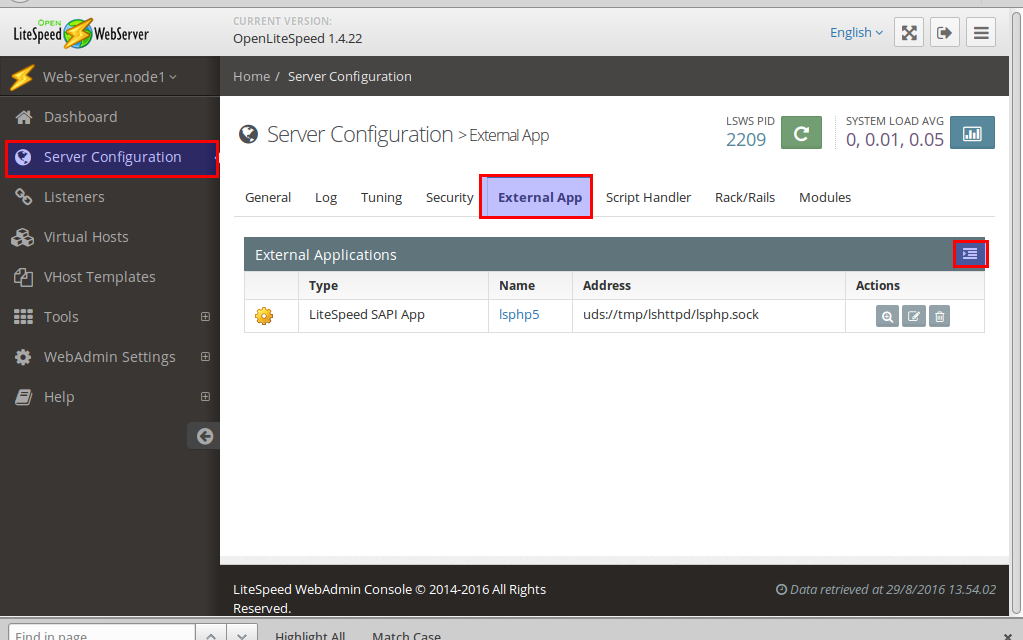Image resolution: width=1023 pixels, height=640 pixels.
Task: Click the WebAdmin Settings gear icon
Action: tap(23, 357)
